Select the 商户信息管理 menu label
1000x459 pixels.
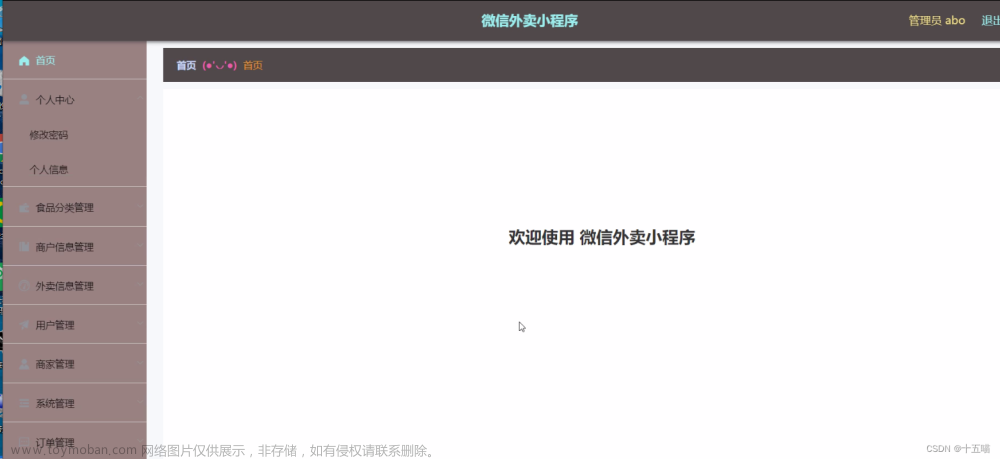[x=64, y=247]
